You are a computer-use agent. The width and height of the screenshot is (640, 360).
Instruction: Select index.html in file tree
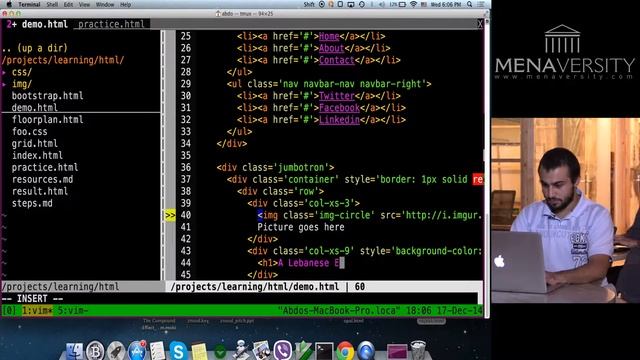[x=37, y=156]
